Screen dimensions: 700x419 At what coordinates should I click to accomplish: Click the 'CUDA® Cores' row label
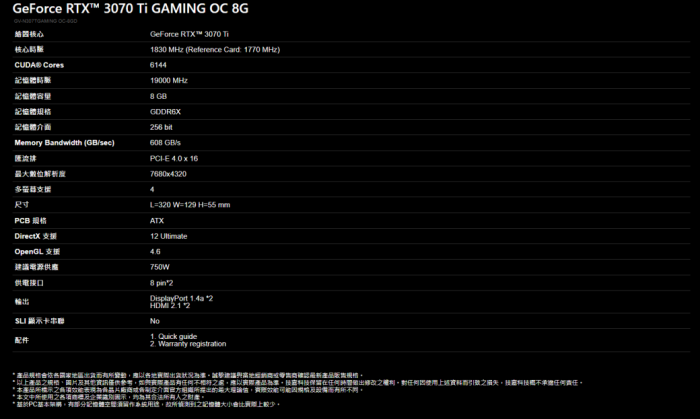[x=39, y=65]
